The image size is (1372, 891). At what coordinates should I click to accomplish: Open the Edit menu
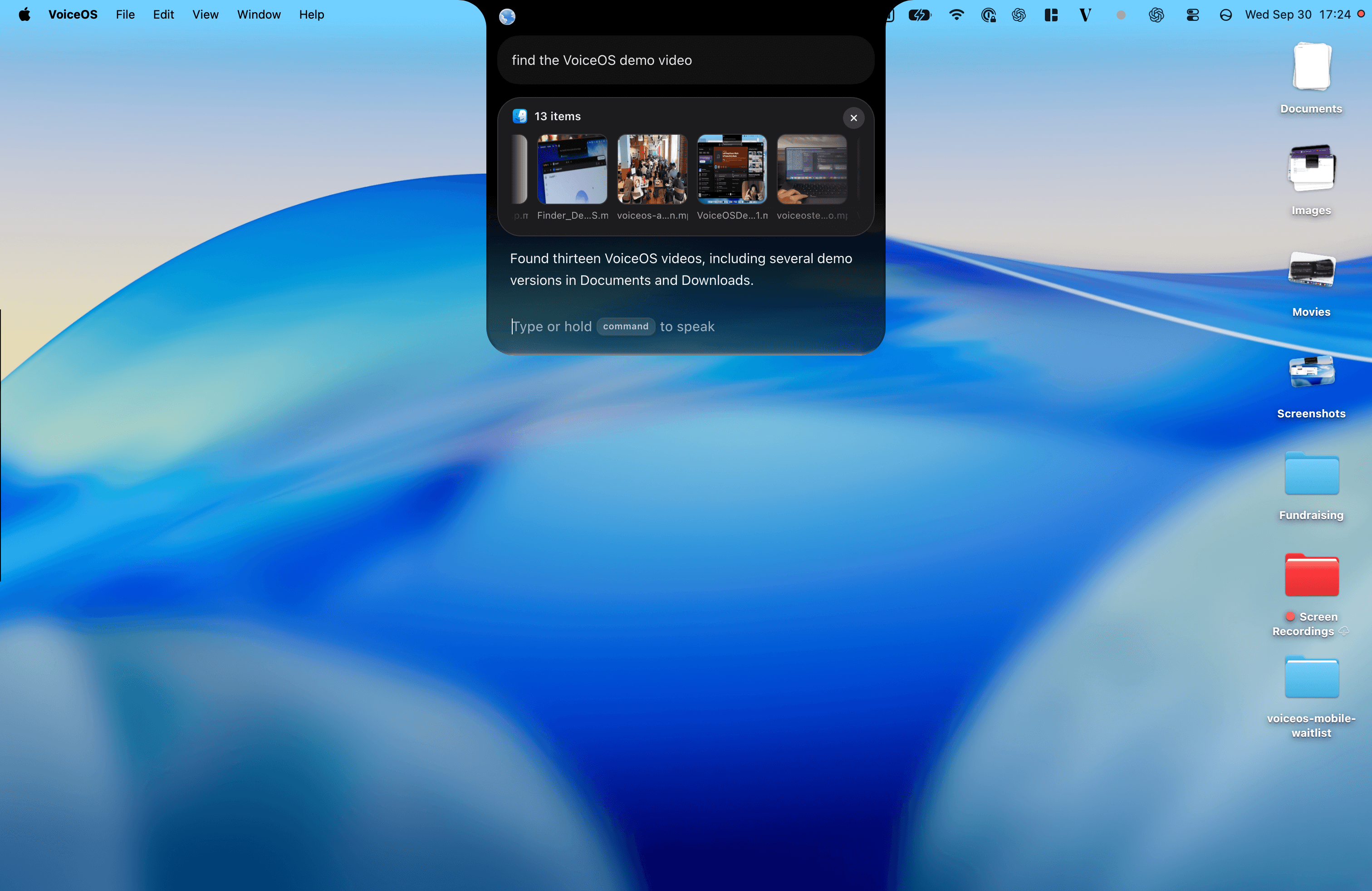pyautogui.click(x=163, y=15)
